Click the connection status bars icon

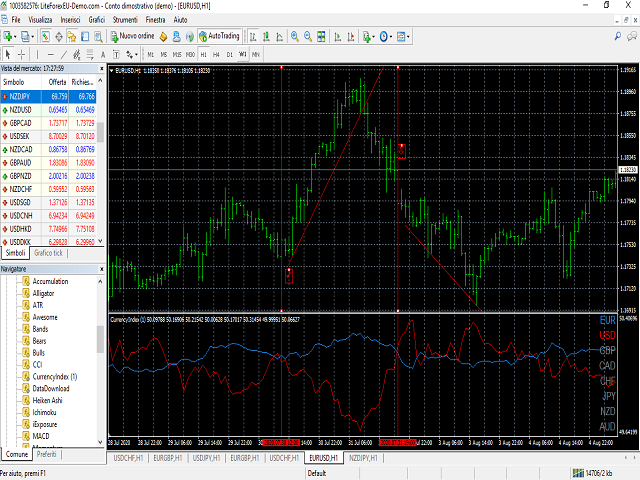click(580, 473)
